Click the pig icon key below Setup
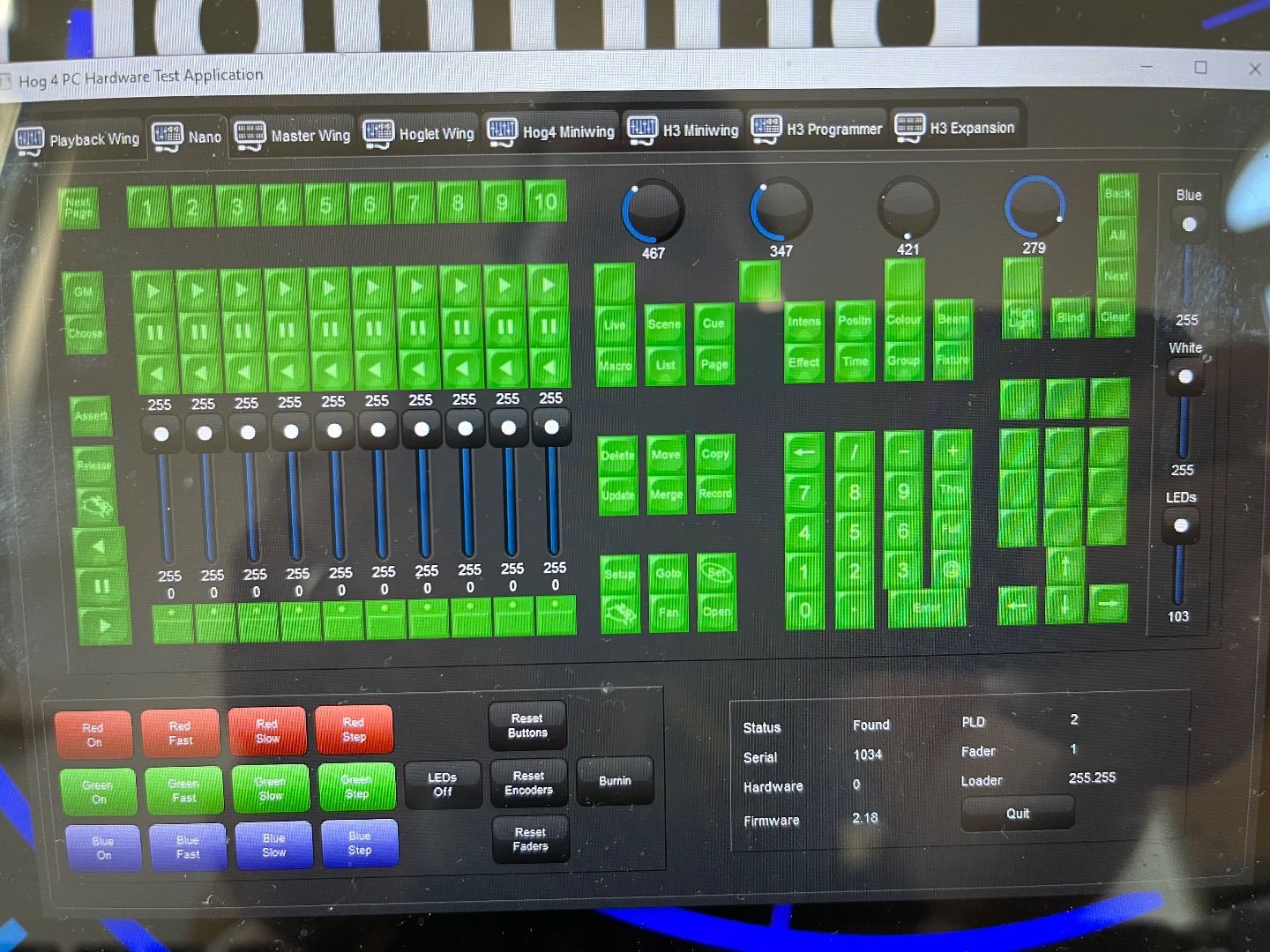Viewport: 1270px width, 952px height. tap(621, 612)
